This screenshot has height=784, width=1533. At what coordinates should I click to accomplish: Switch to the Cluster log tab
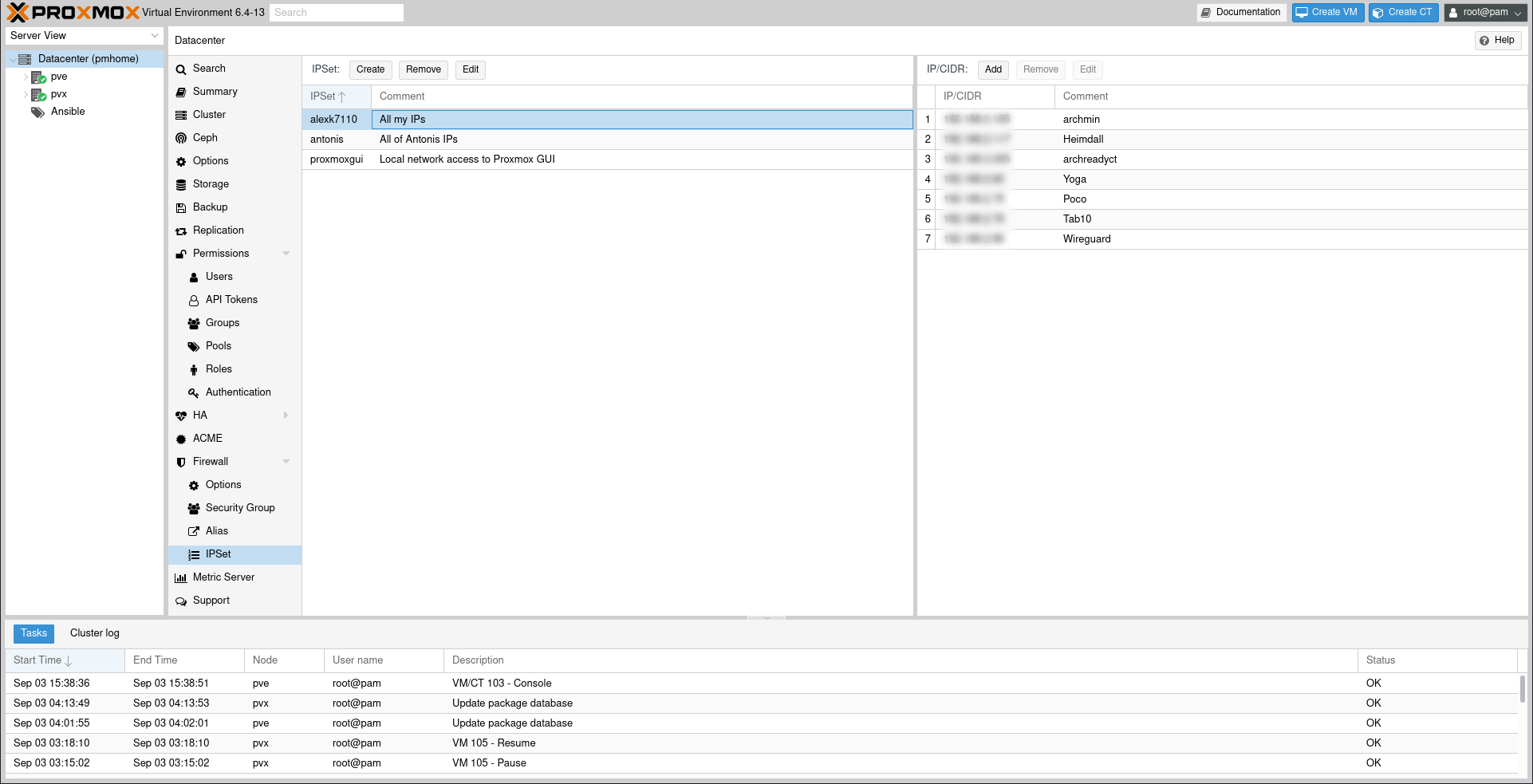(x=94, y=632)
